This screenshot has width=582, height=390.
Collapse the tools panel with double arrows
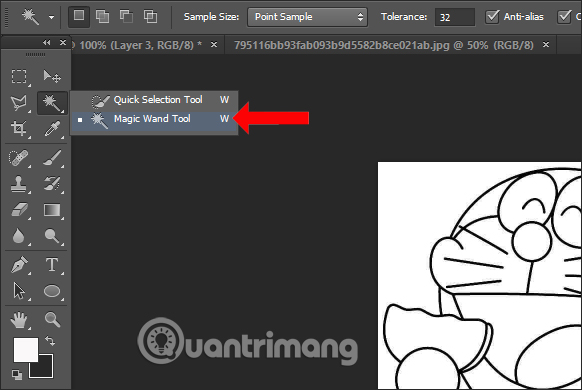coord(47,43)
